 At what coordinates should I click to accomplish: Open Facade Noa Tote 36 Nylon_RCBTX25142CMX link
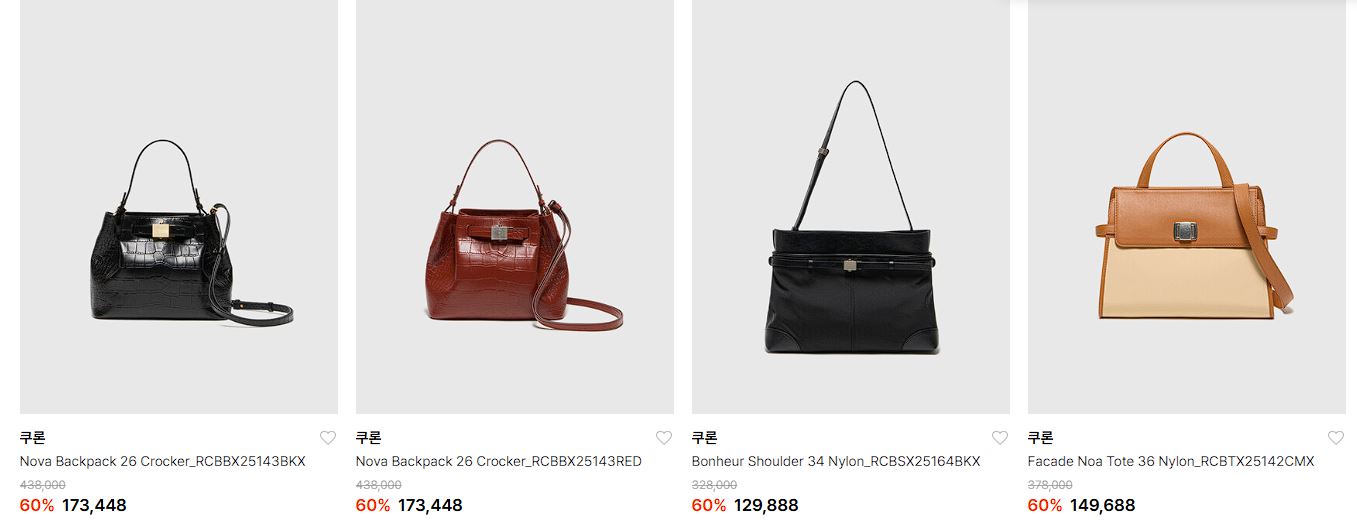point(1171,462)
